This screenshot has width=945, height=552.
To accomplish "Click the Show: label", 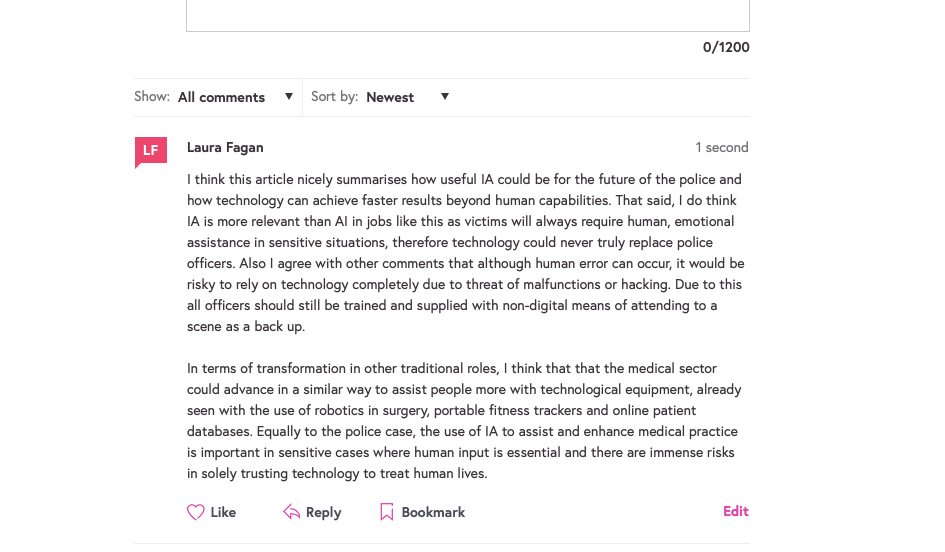I will 152,97.
